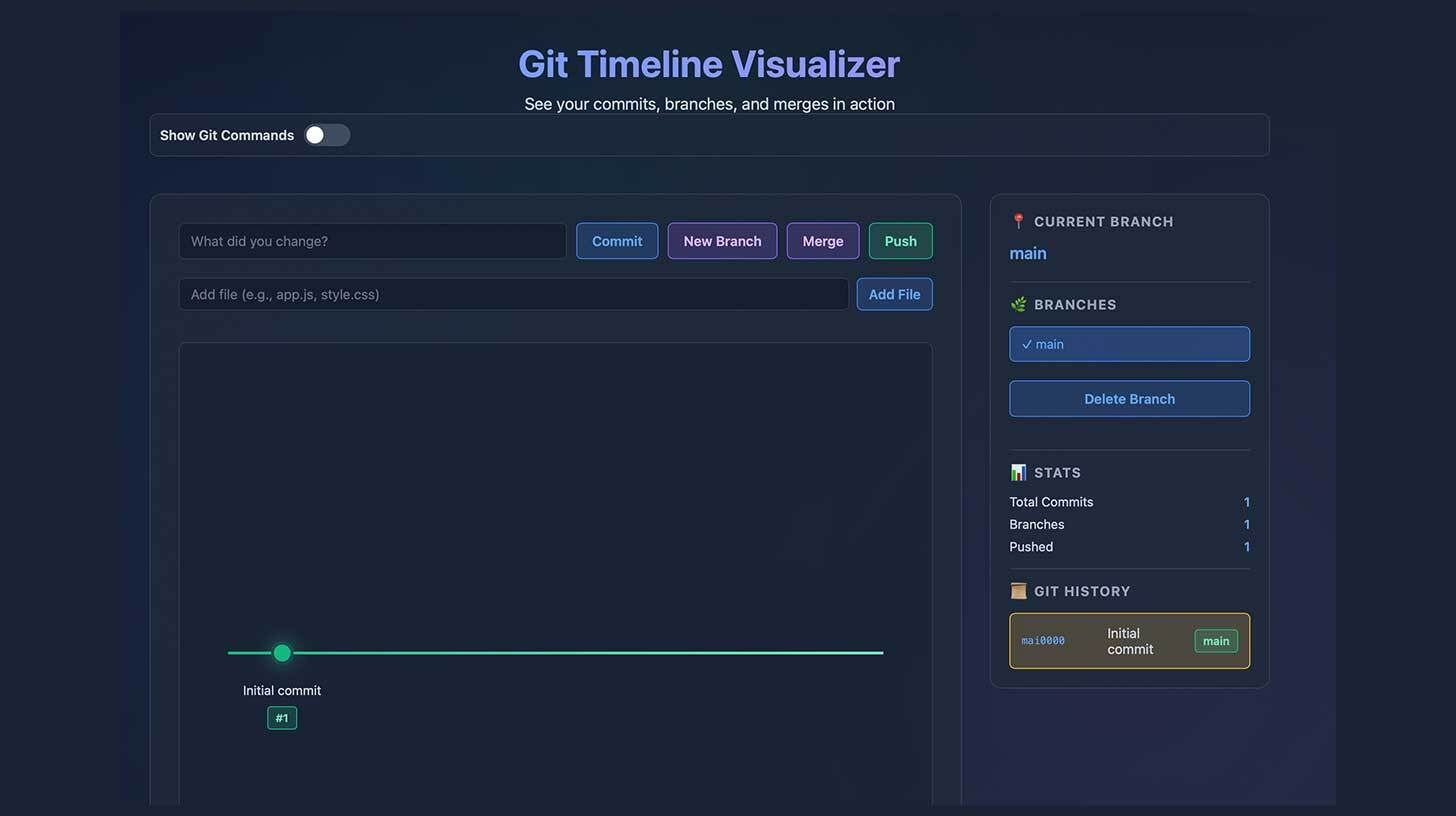Select the green commit node on timeline
The image size is (1456, 816).
[282, 653]
